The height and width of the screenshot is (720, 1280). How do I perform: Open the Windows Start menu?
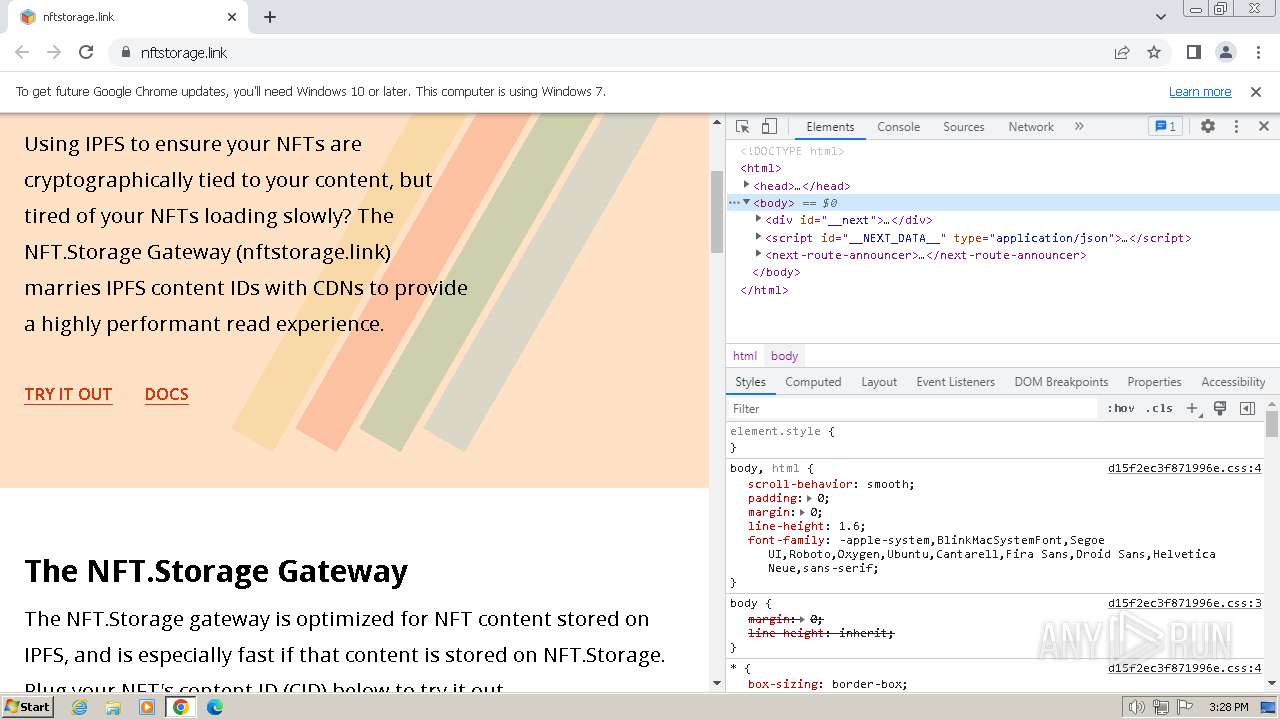27,706
